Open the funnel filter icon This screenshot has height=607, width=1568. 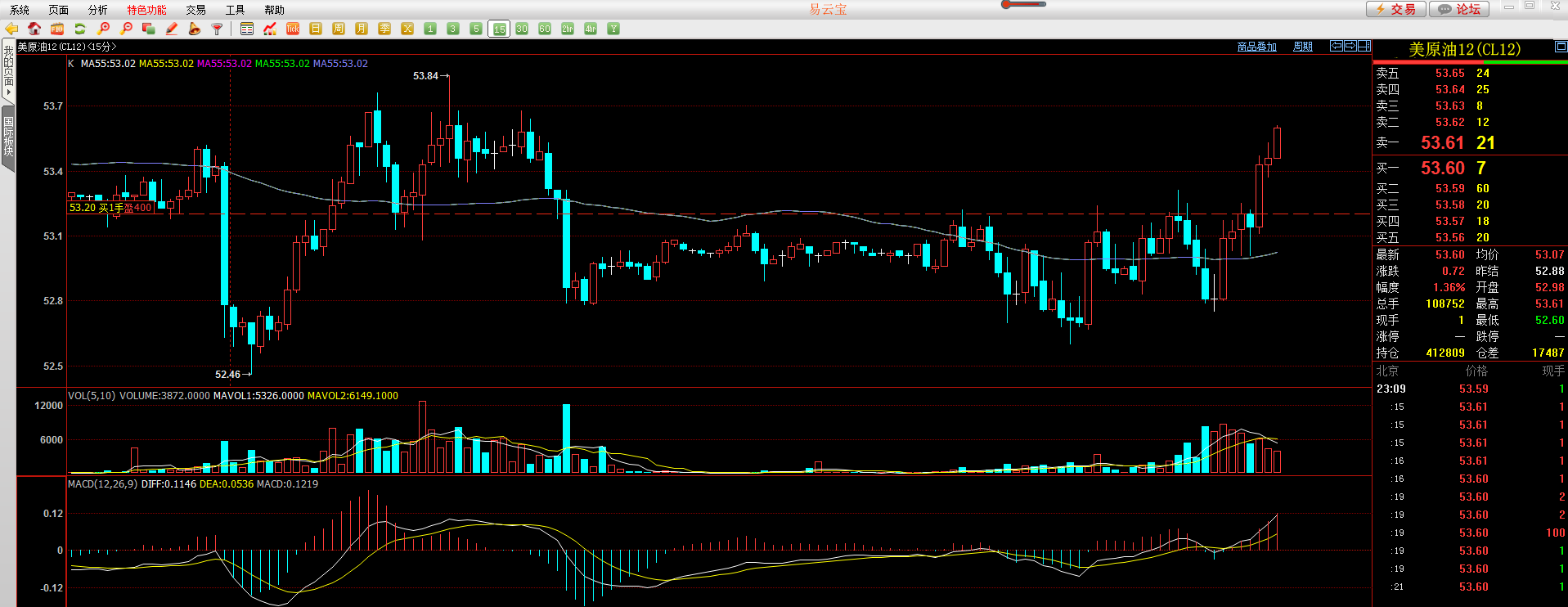point(218,29)
